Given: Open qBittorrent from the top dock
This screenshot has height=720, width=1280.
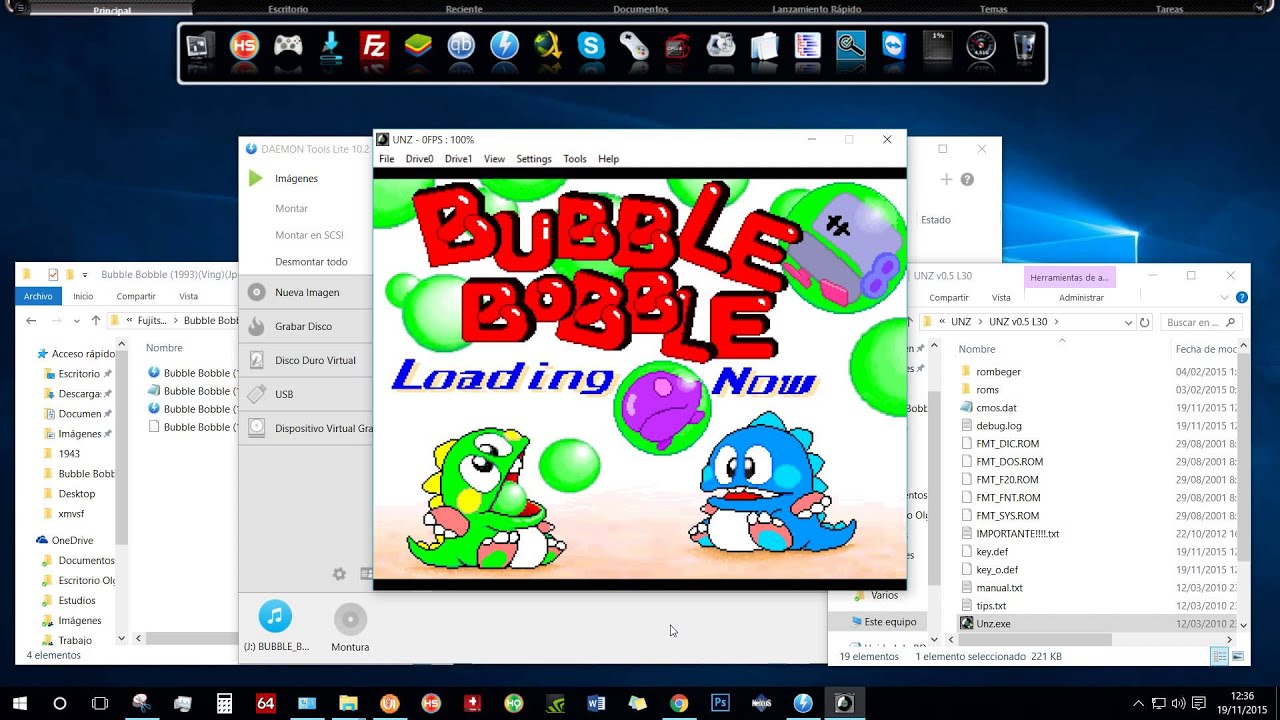Looking at the screenshot, I should click(461, 46).
